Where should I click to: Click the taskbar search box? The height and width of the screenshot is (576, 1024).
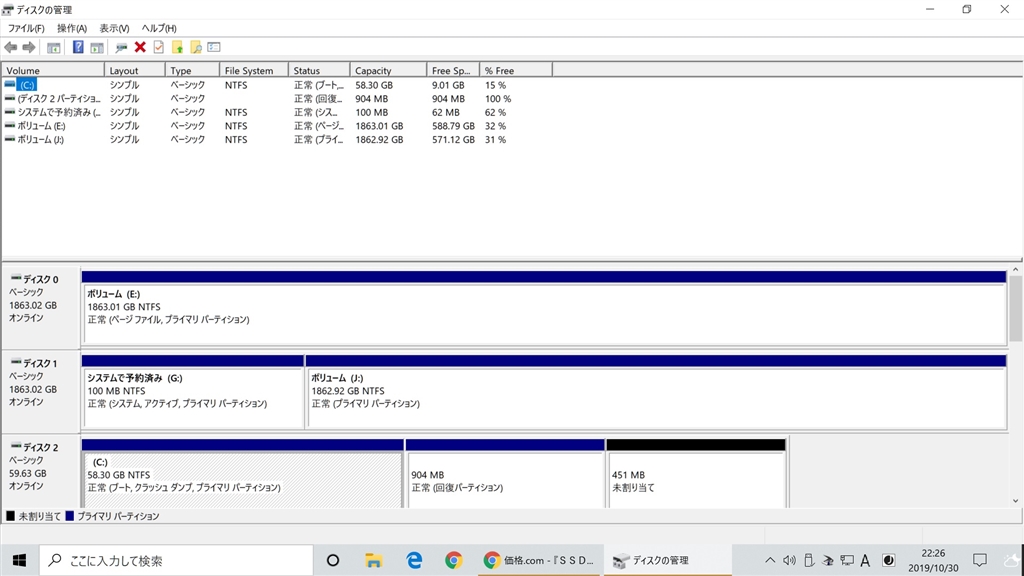[x=176, y=560]
